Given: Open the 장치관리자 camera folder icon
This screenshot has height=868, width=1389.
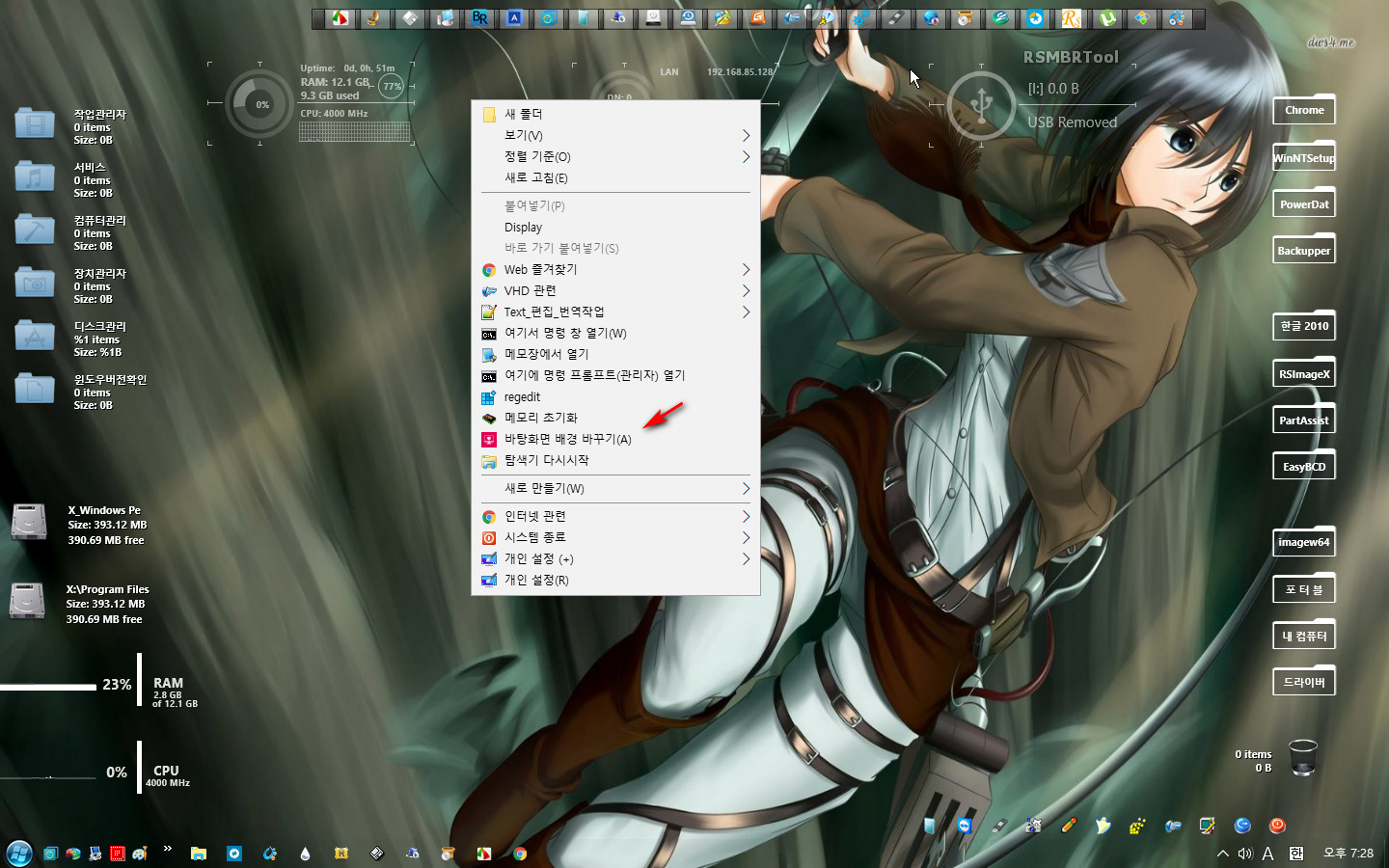Looking at the screenshot, I should click(35, 283).
